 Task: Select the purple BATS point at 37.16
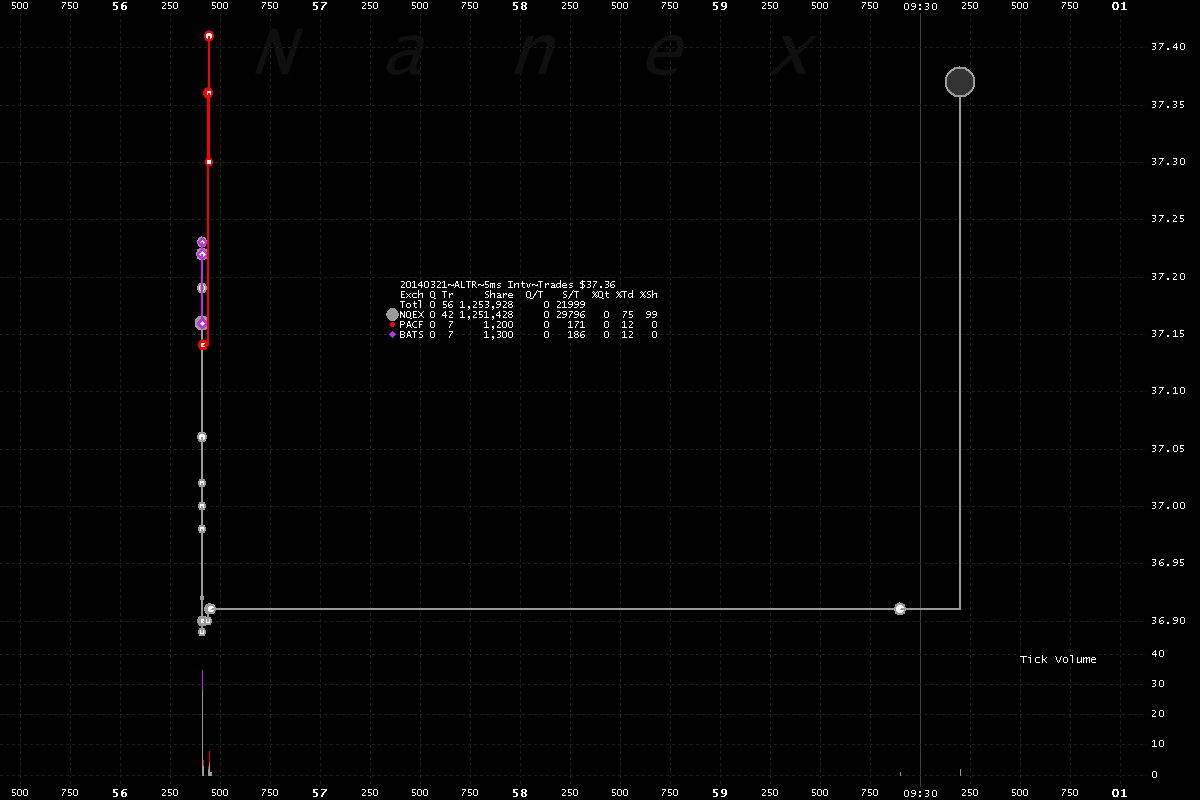point(202,323)
